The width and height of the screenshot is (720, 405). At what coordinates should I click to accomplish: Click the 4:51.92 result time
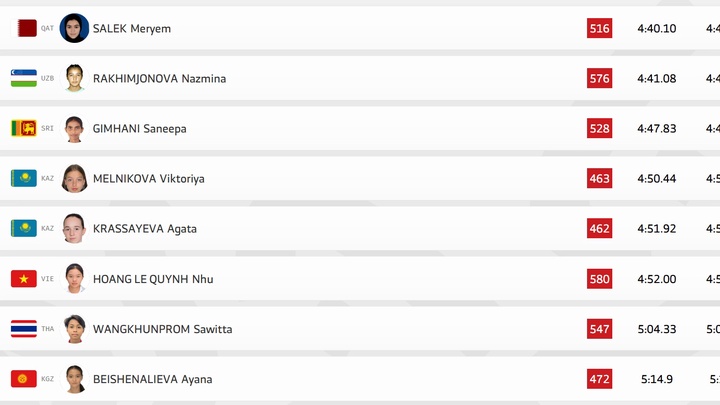pyautogui.click(x=656, y=229)
